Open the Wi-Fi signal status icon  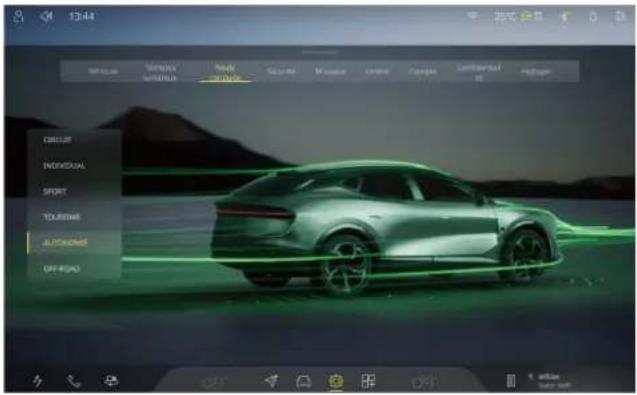pos(472,16)
